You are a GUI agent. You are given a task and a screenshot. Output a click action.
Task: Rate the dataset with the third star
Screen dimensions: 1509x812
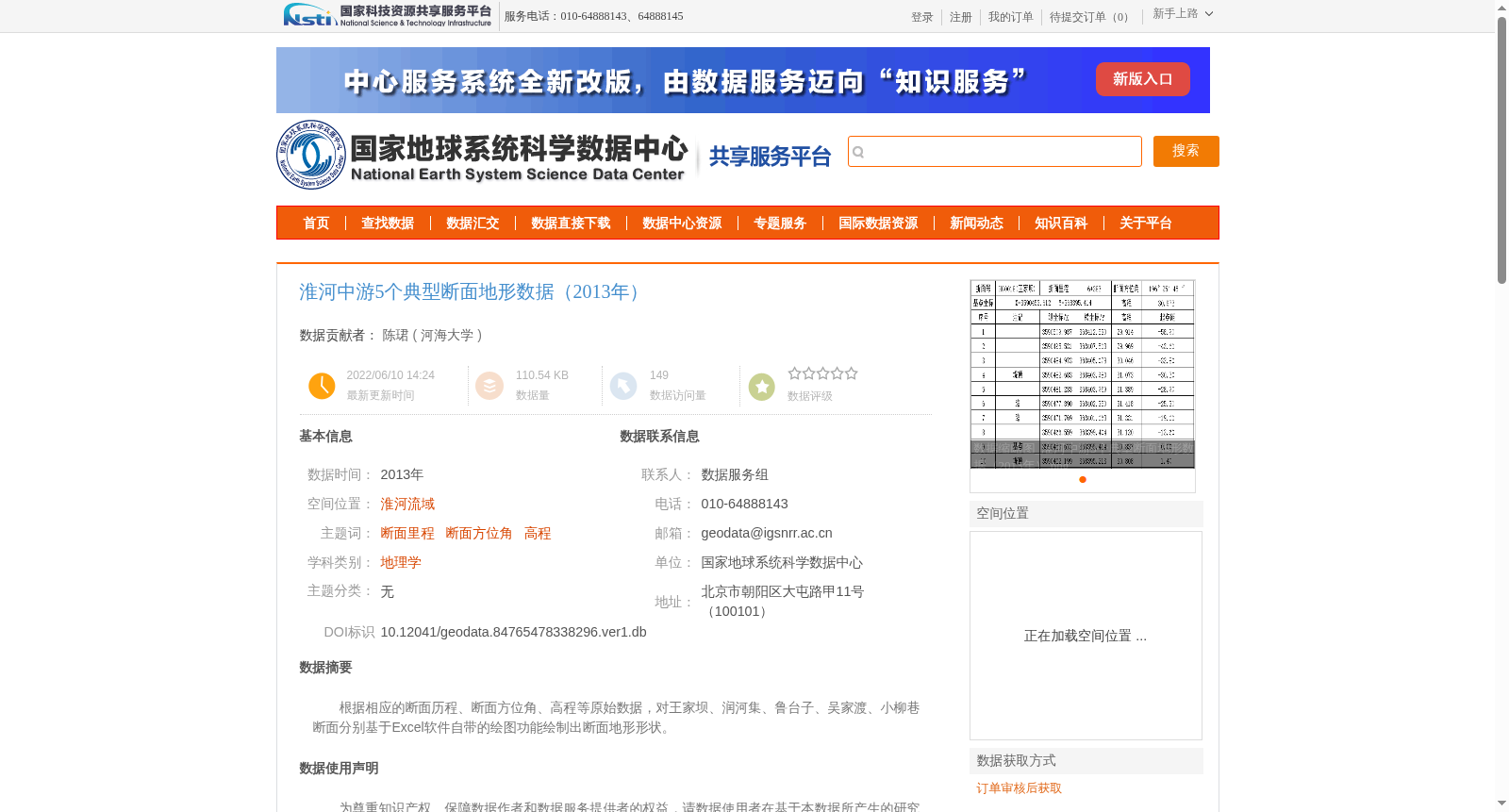[823, 373]
